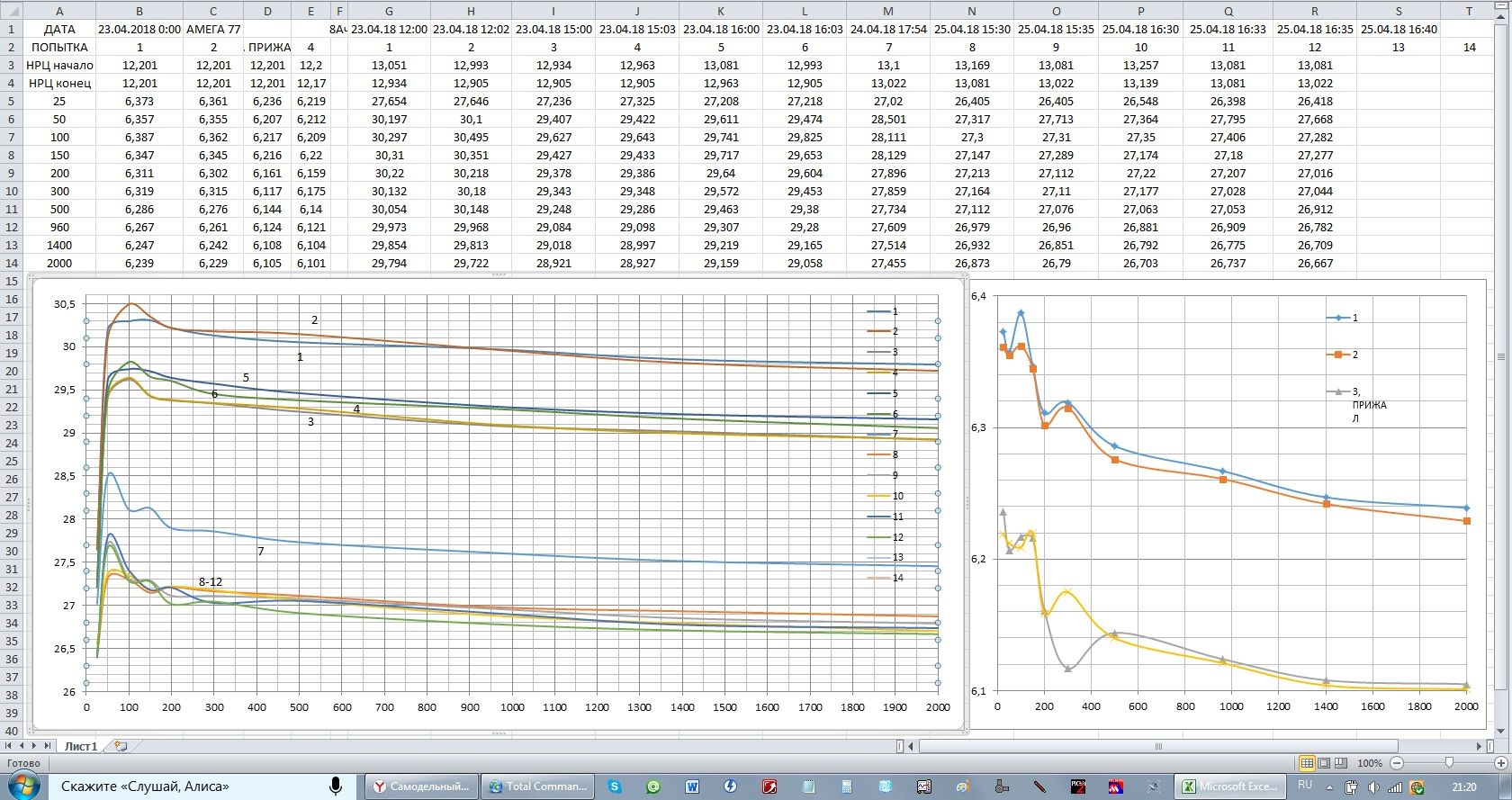The height and width of the screenshot is (800, 1512).
Task: Open Skype from the taskbar
Action: point(615,787)
